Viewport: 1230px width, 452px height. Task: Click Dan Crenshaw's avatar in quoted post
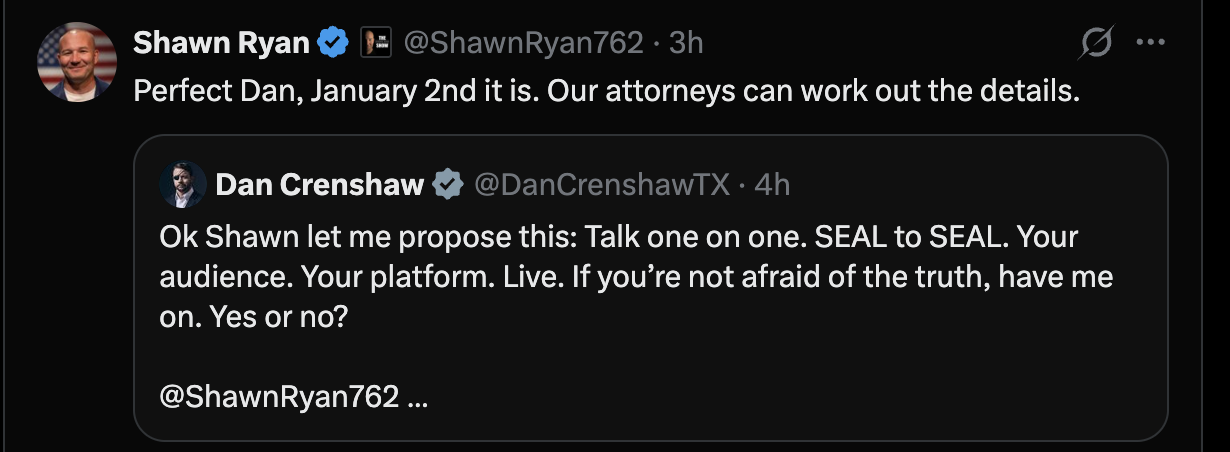(x=183, y=184)
